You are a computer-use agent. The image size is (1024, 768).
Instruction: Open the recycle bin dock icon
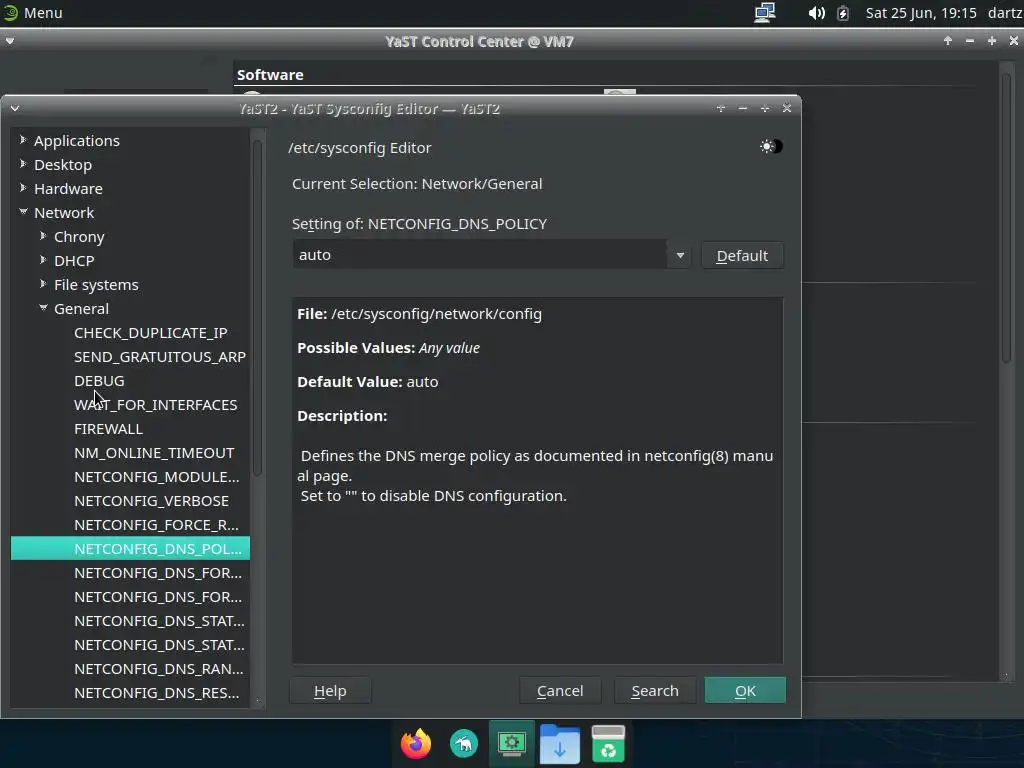[x=608, y=744]
